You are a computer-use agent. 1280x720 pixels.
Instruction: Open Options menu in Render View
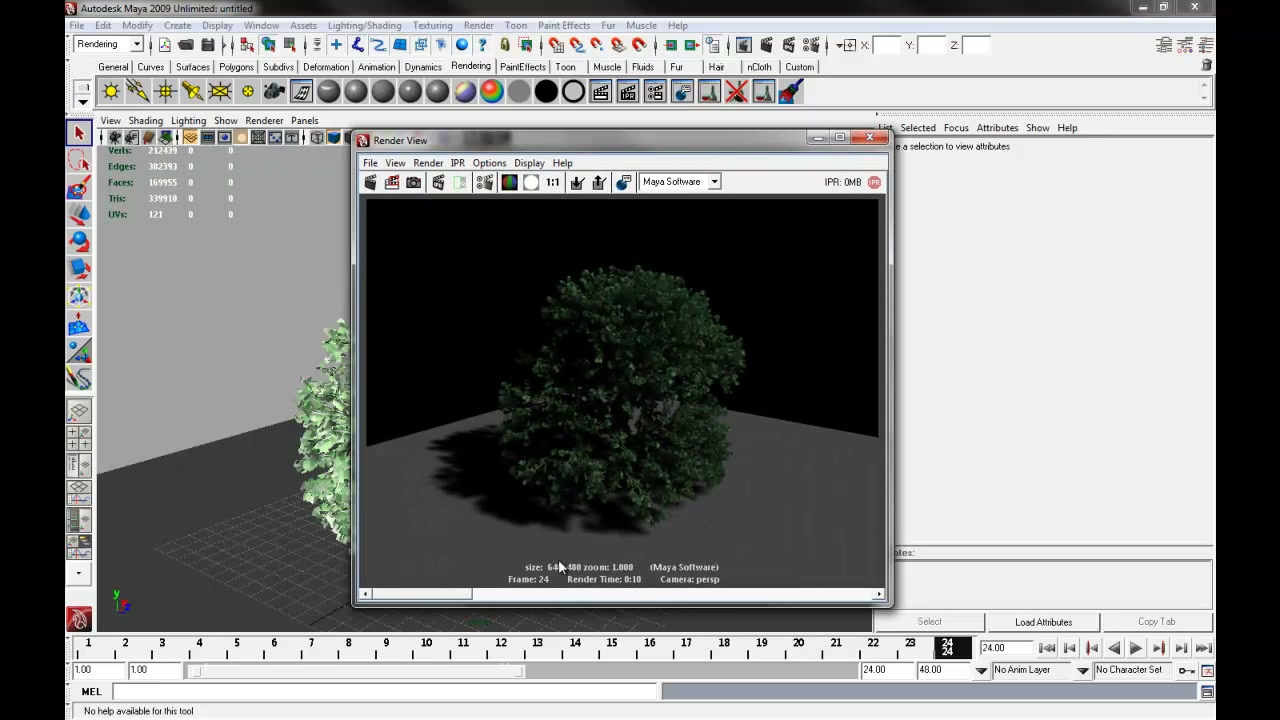click(x=489, y=163)
